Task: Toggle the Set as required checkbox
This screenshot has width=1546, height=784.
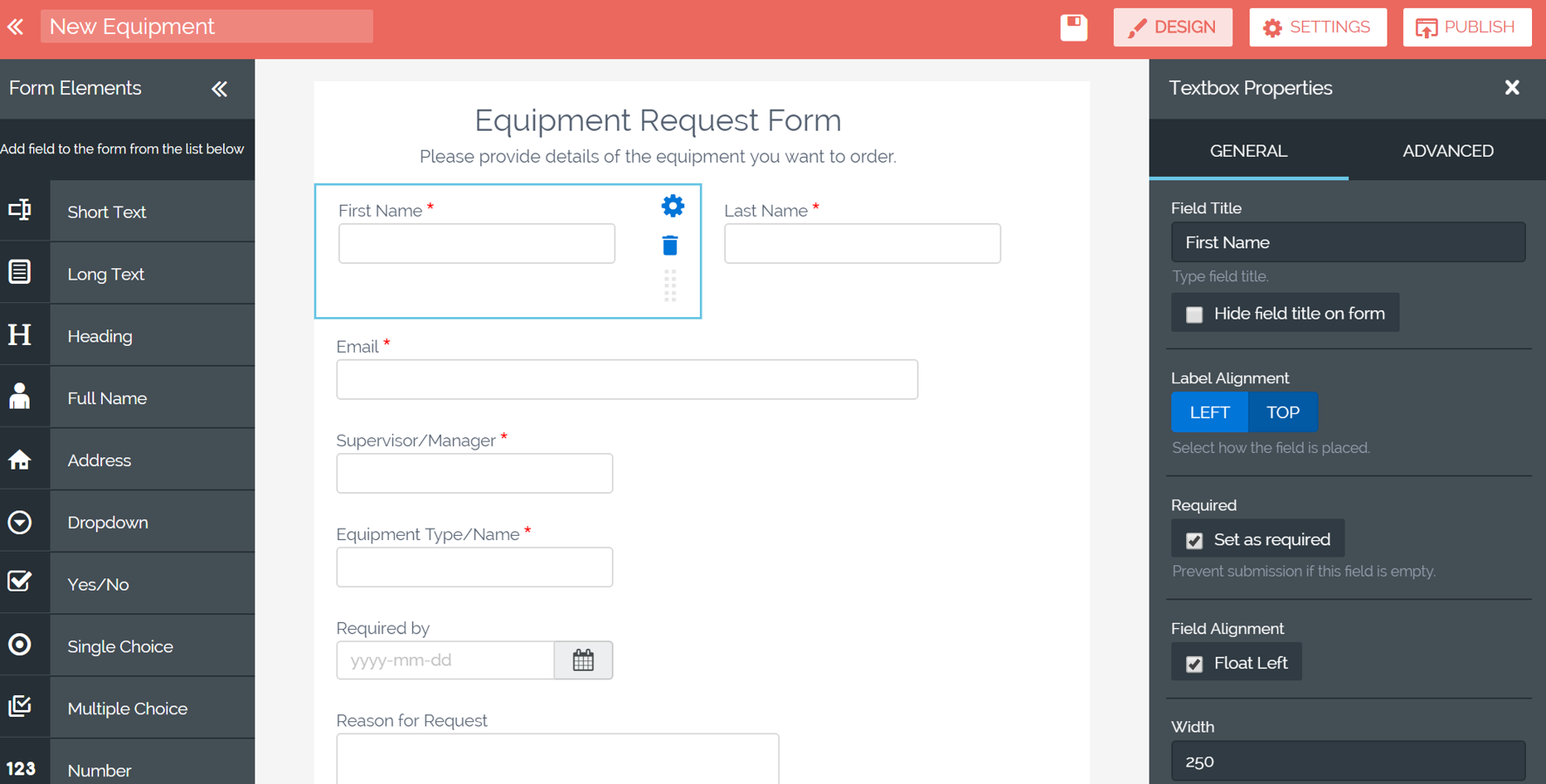Action: [1194, 541]
